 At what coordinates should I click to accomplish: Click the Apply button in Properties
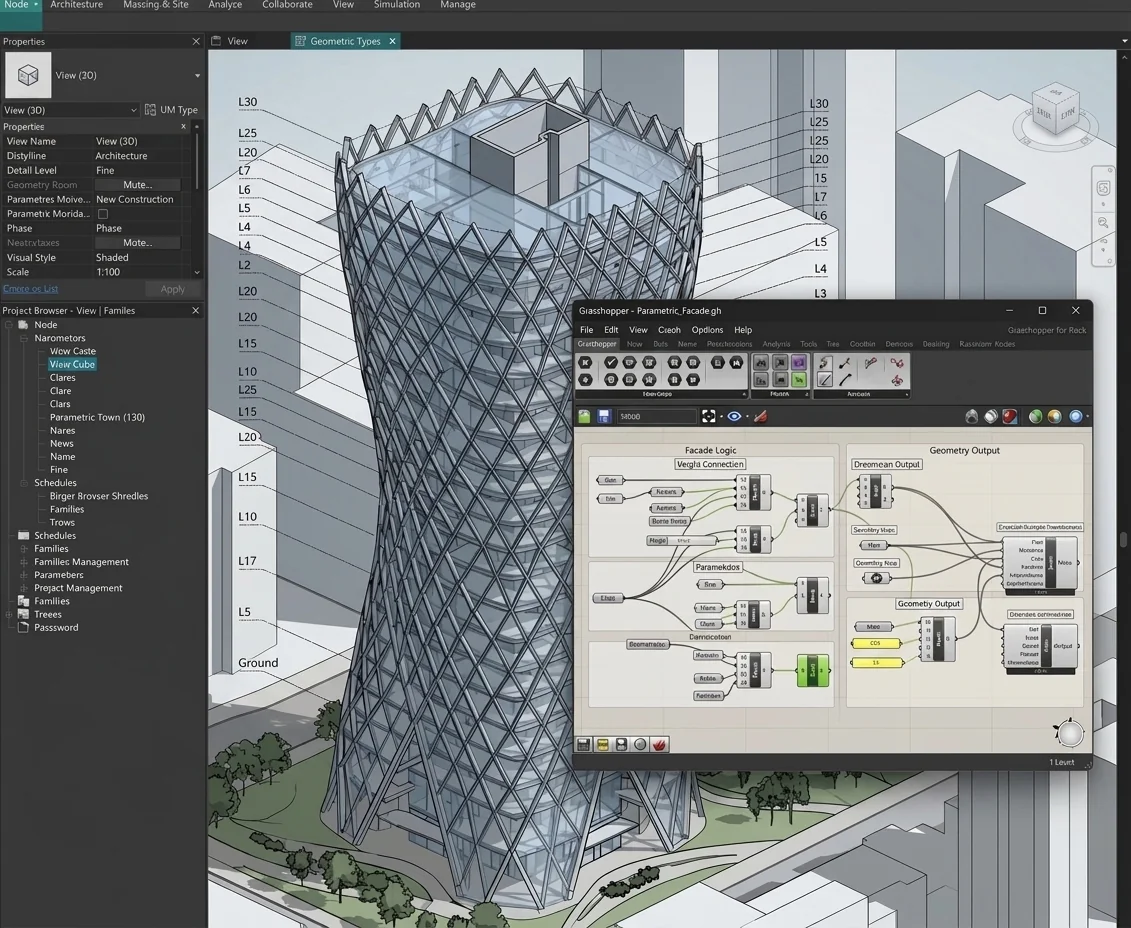tap(172, 289)
